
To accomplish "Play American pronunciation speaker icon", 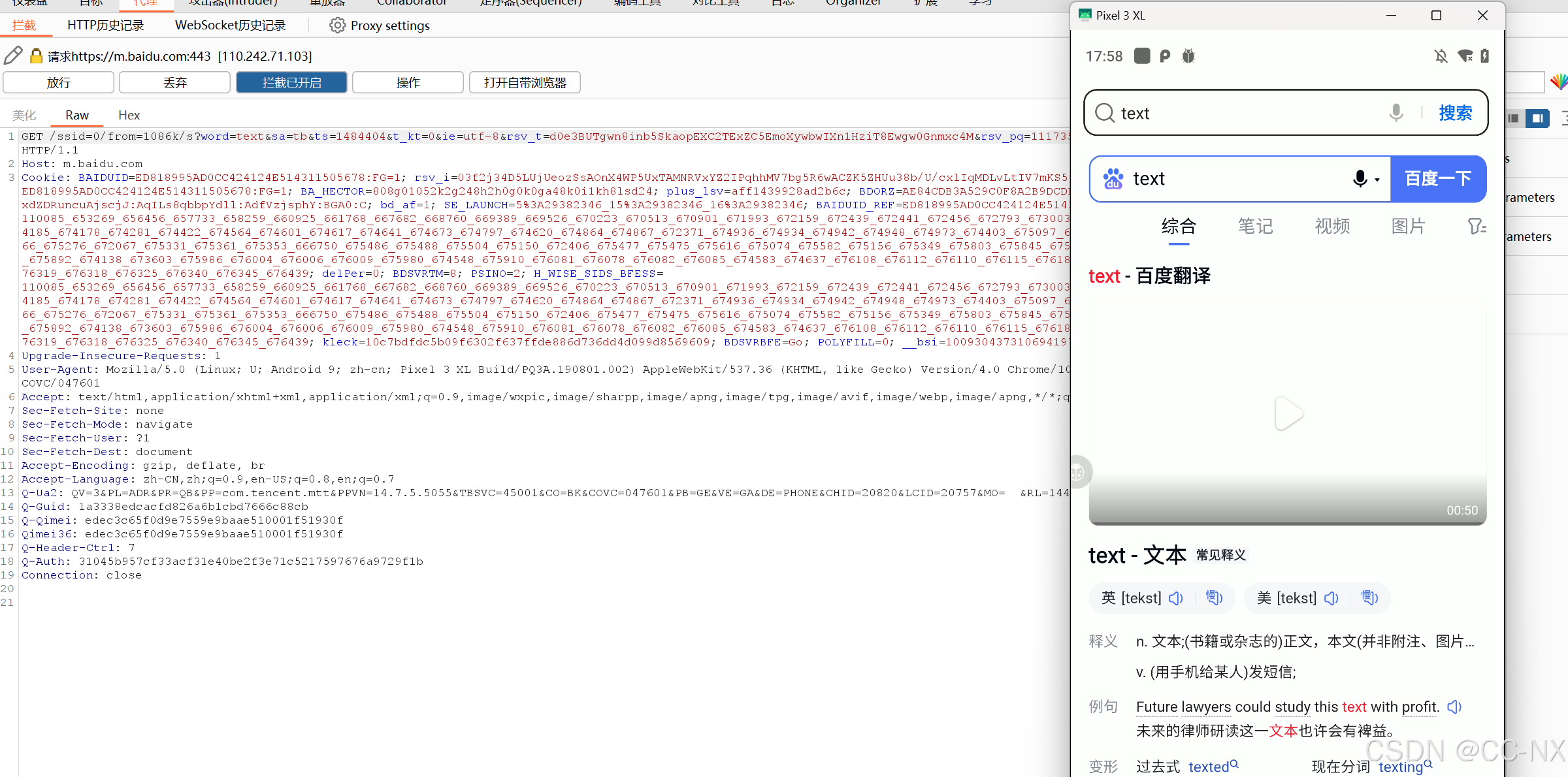I will (1331, 598).
